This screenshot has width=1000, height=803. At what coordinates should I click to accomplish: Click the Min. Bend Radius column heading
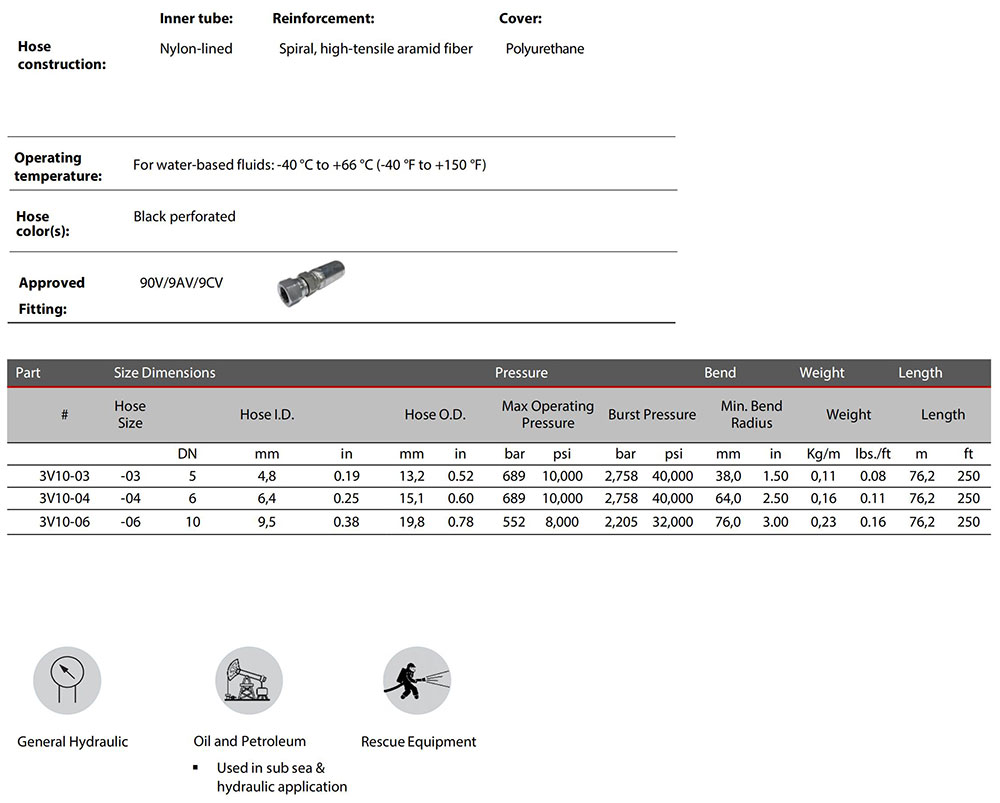pos(751,414)
